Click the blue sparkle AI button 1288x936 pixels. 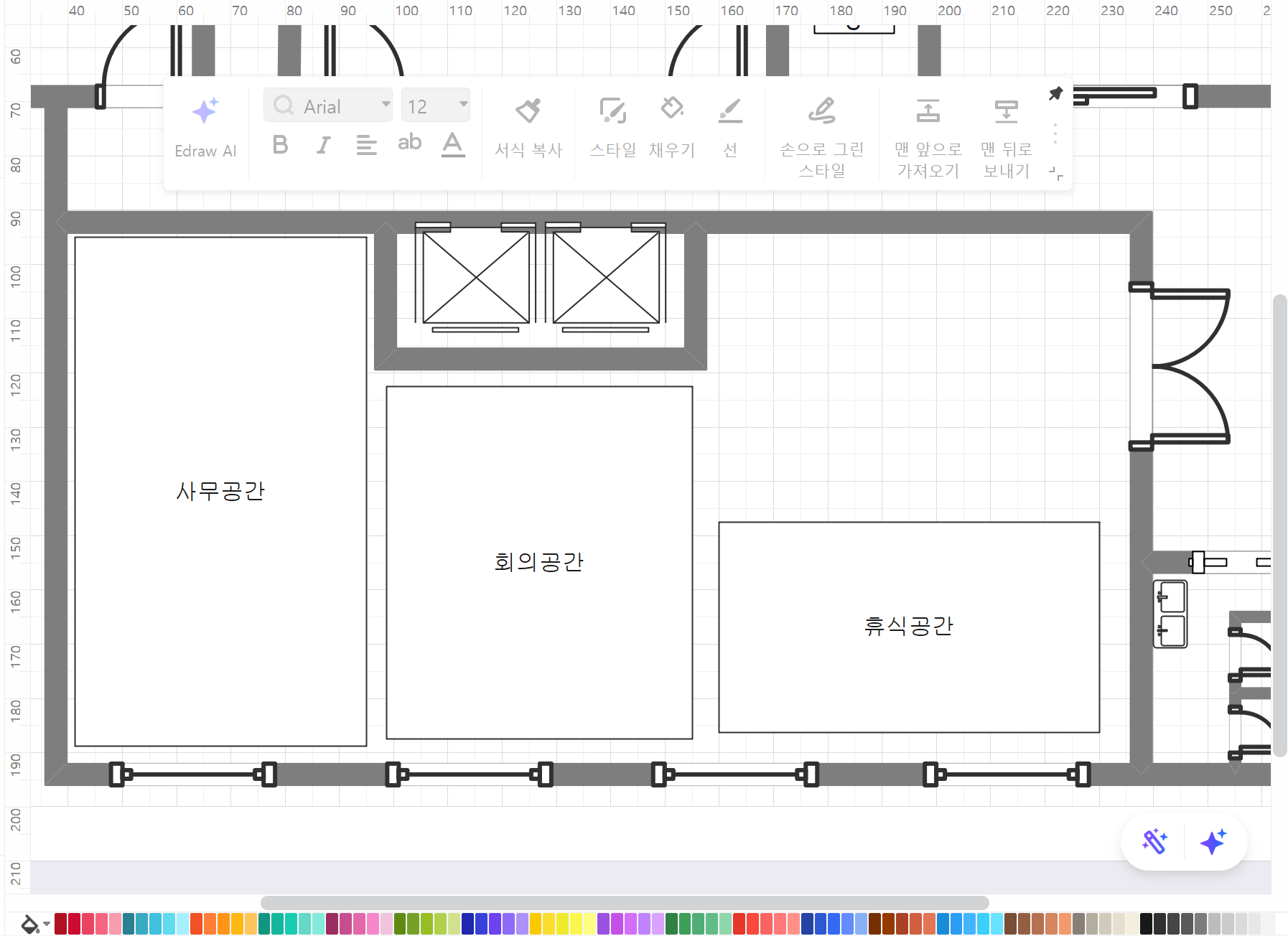click(x=1213, y=841)
